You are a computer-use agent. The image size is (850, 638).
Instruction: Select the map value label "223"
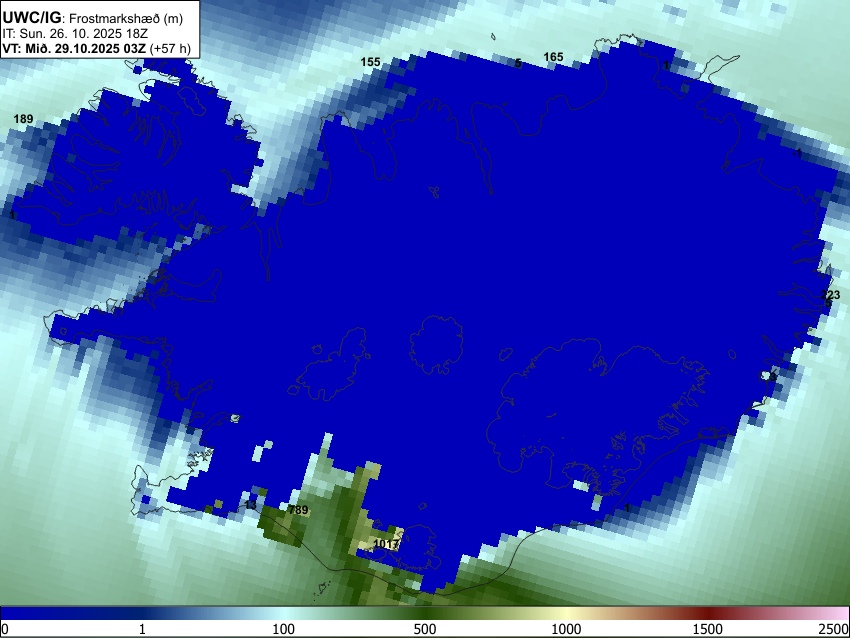[x=830, y=295]
